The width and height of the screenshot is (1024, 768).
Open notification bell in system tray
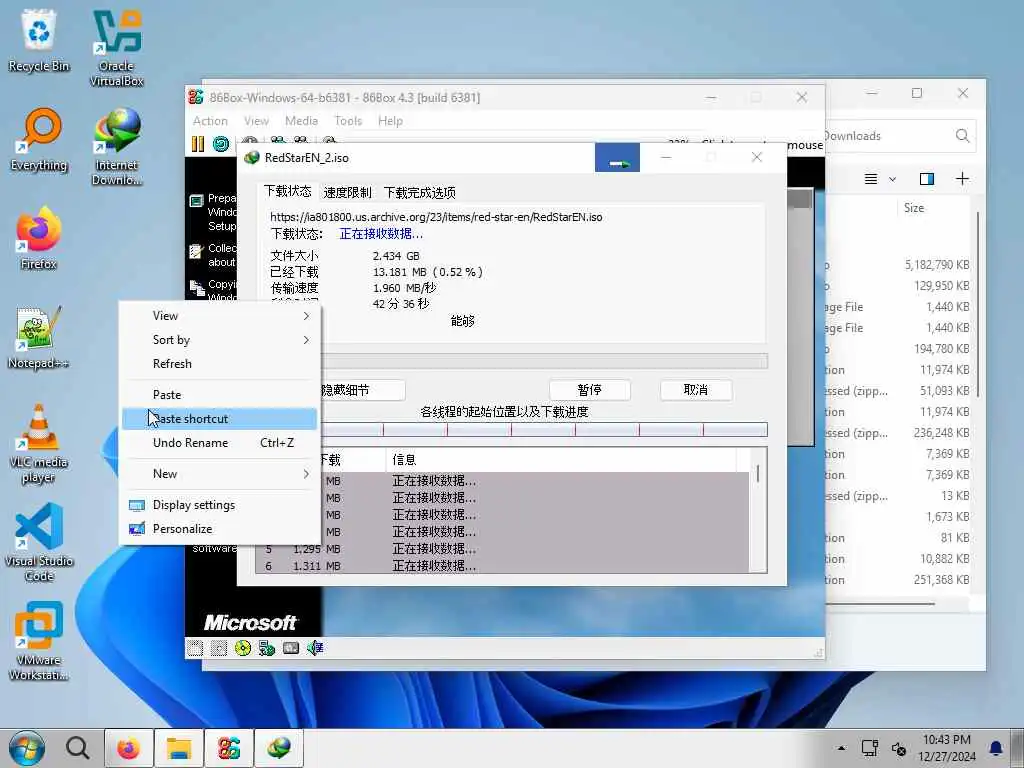996,748
